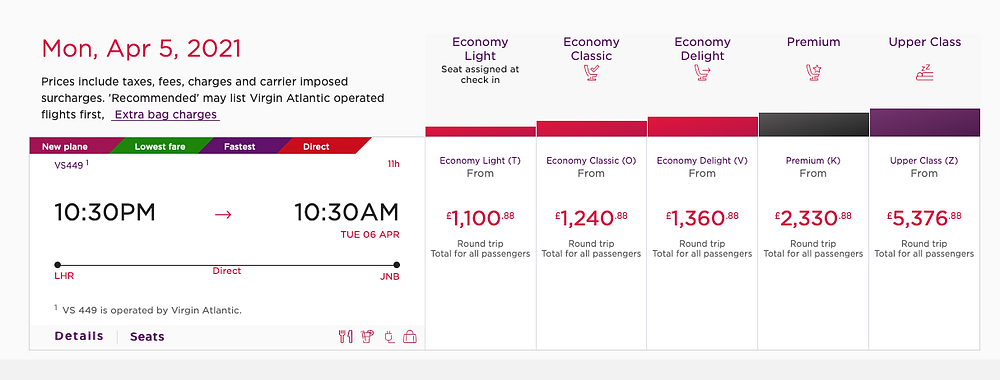Click the power outlet icon

[x=389, y=337]
